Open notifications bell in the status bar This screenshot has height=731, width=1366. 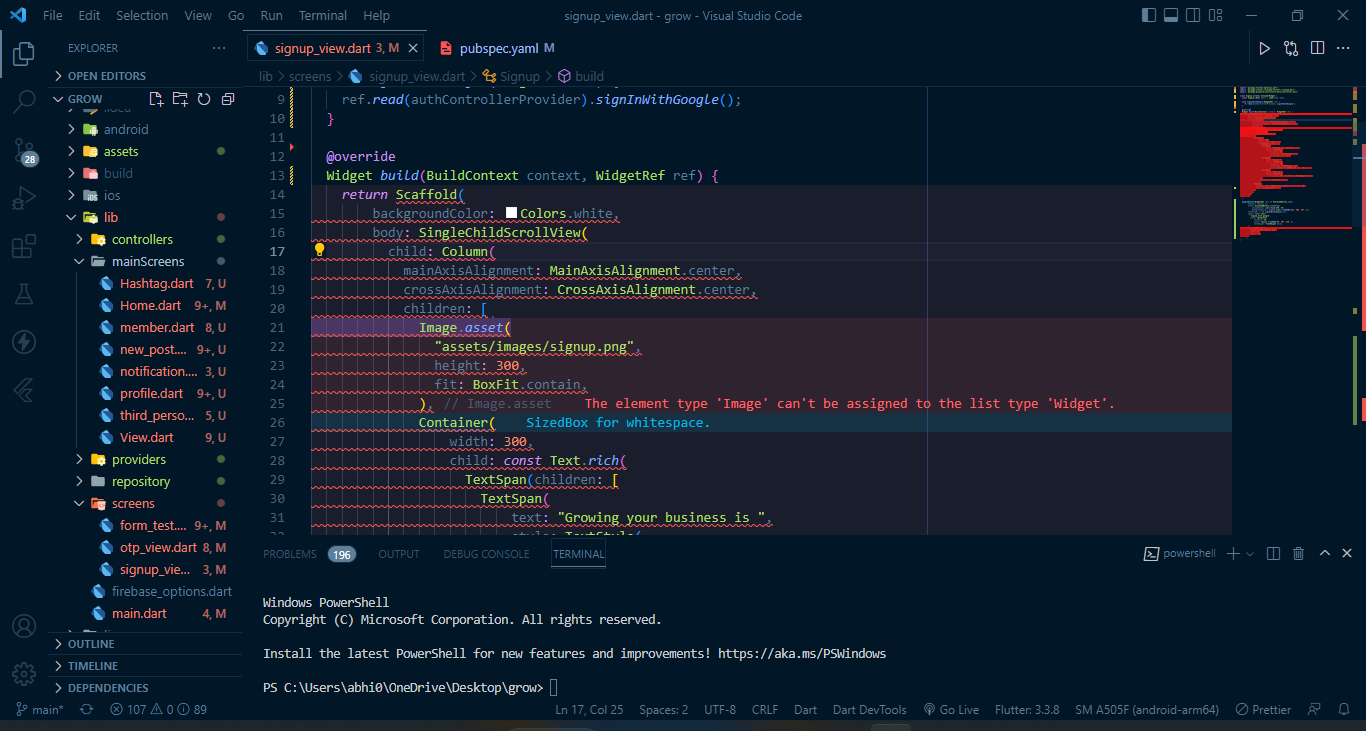[x=1346, y=710]
